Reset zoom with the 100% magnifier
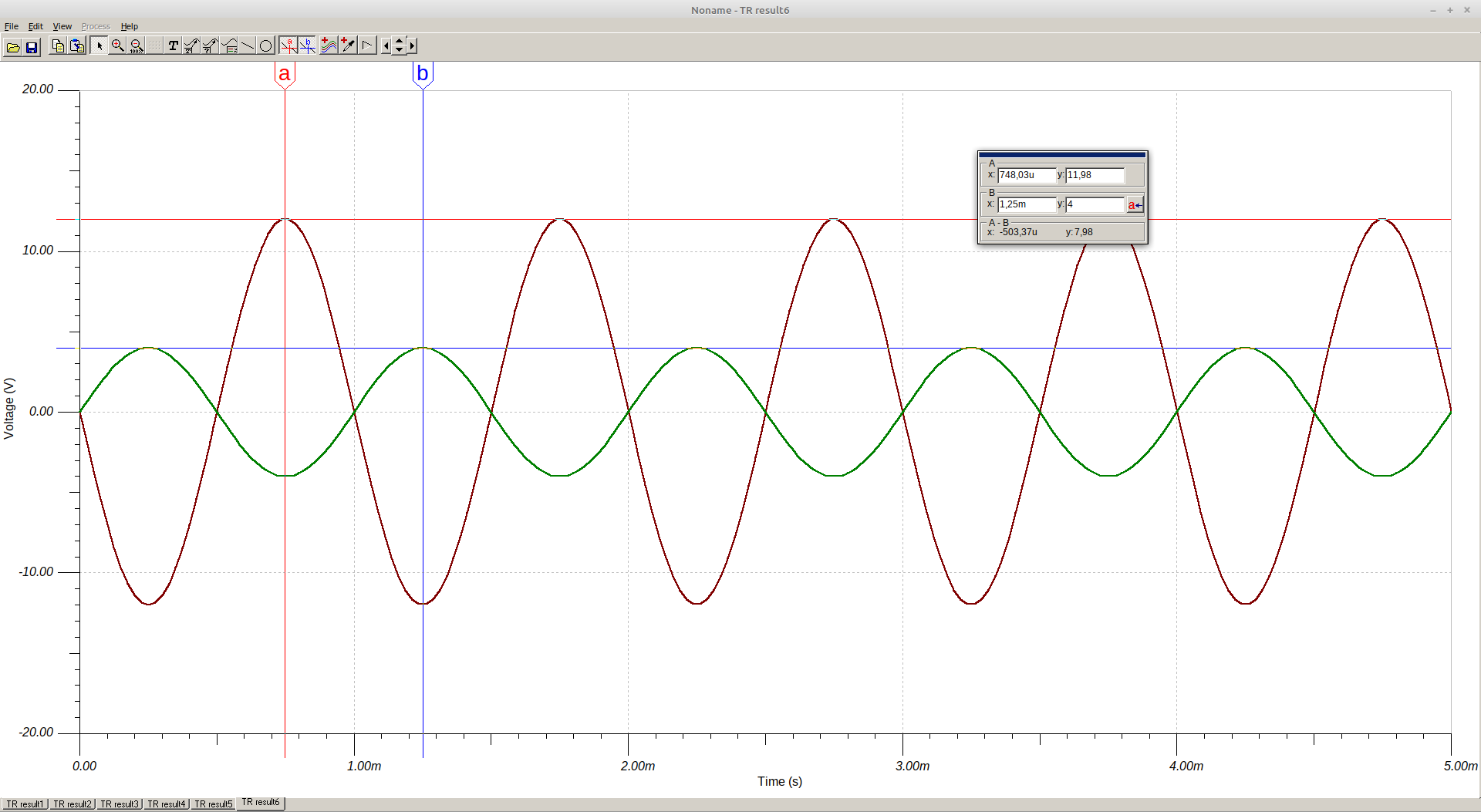The width and height of the screenshot is (1481, 812). 136,46
